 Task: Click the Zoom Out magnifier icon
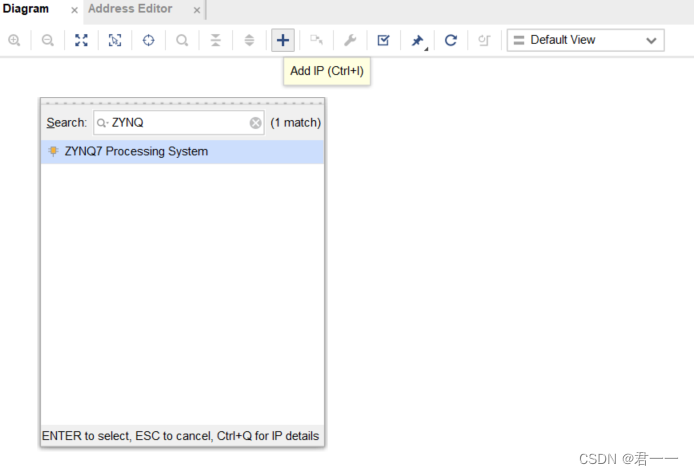click(48, 40)
